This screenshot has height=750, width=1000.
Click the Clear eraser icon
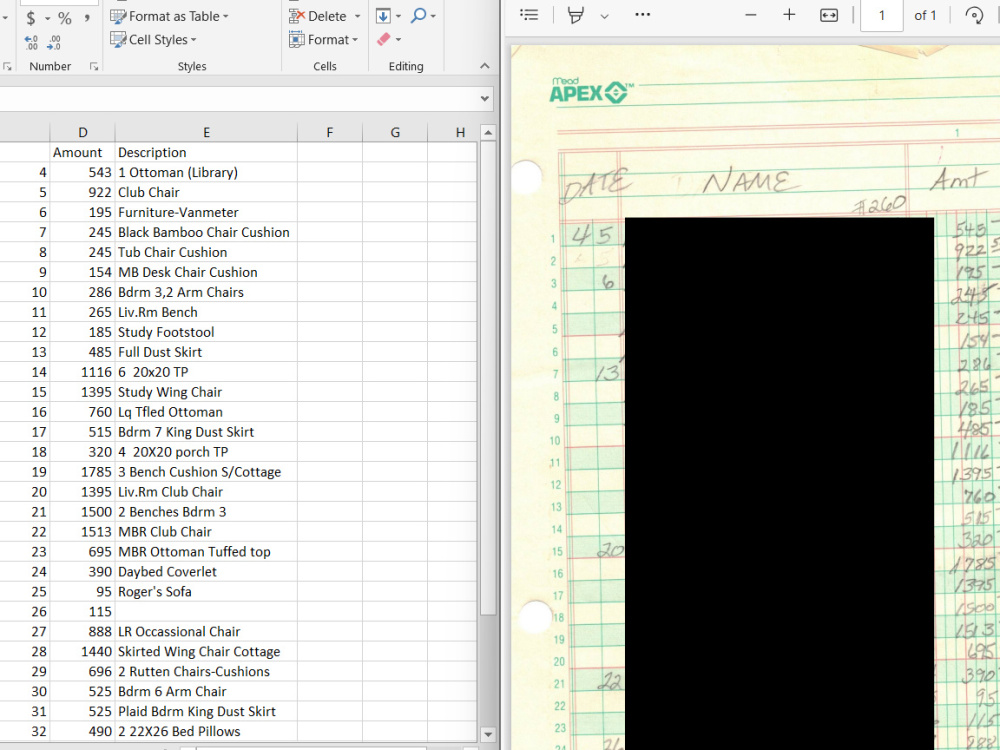point(383,40)
